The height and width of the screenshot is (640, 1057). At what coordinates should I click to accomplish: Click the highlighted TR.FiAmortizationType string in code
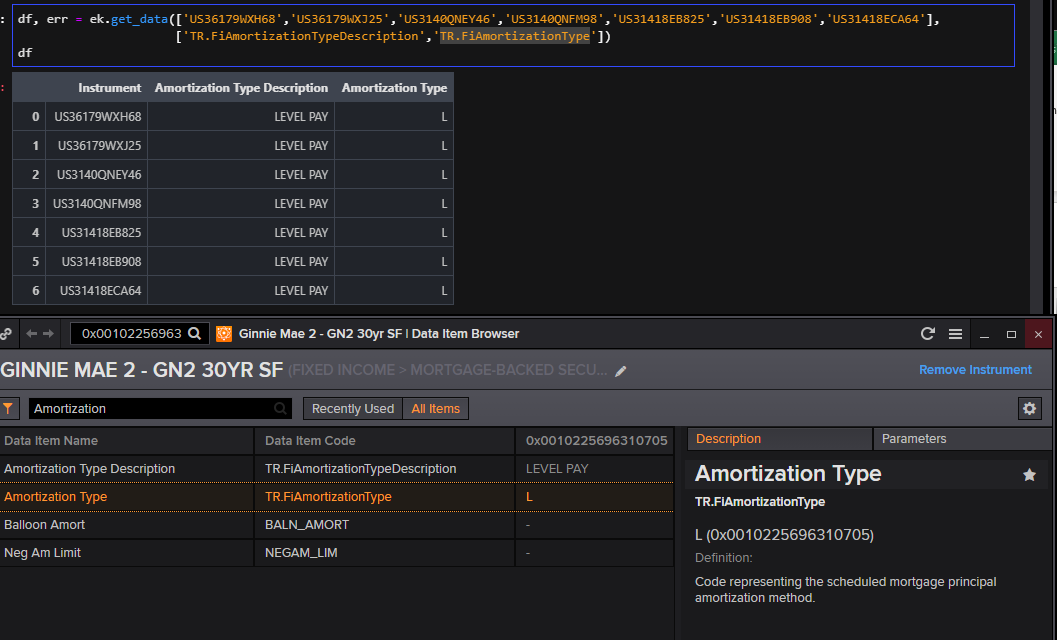515,36
